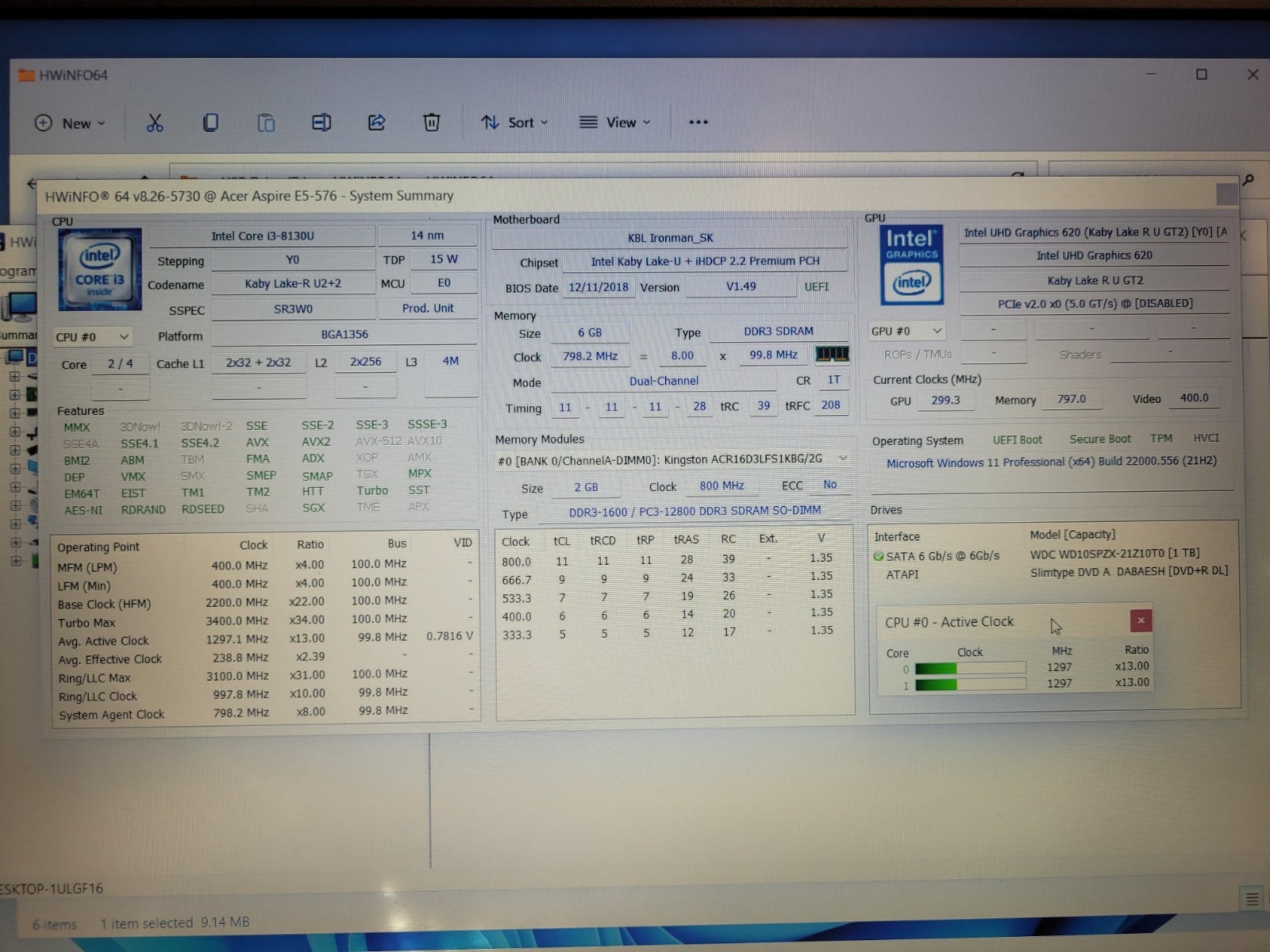
Task: Click the Explorer back arrow
Action: pos(31,183)
